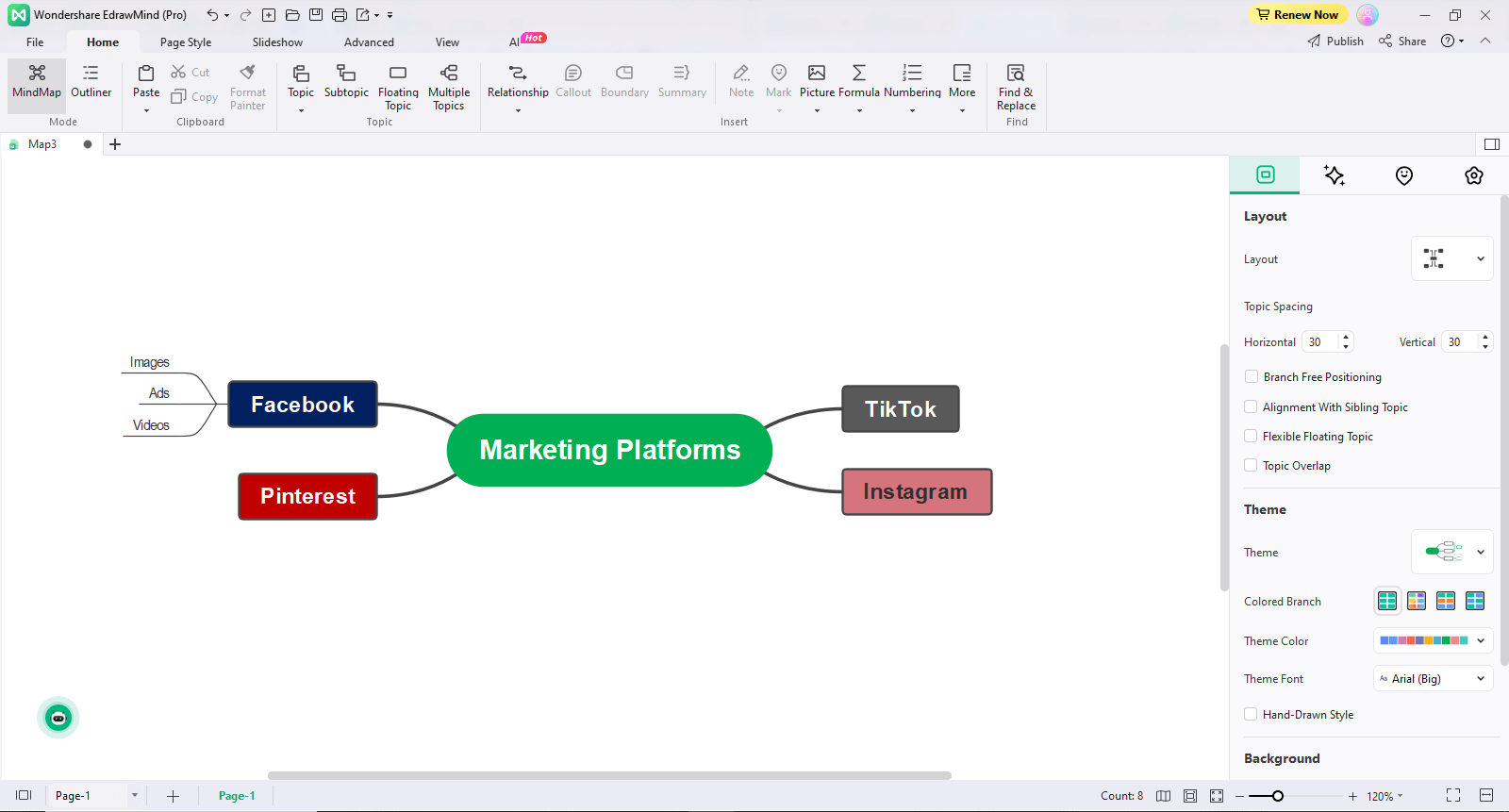The height and width of the screenshot is (812, 1509).
Task: Enable Hand-Drawn Style
Action: tap(1251, 714)
